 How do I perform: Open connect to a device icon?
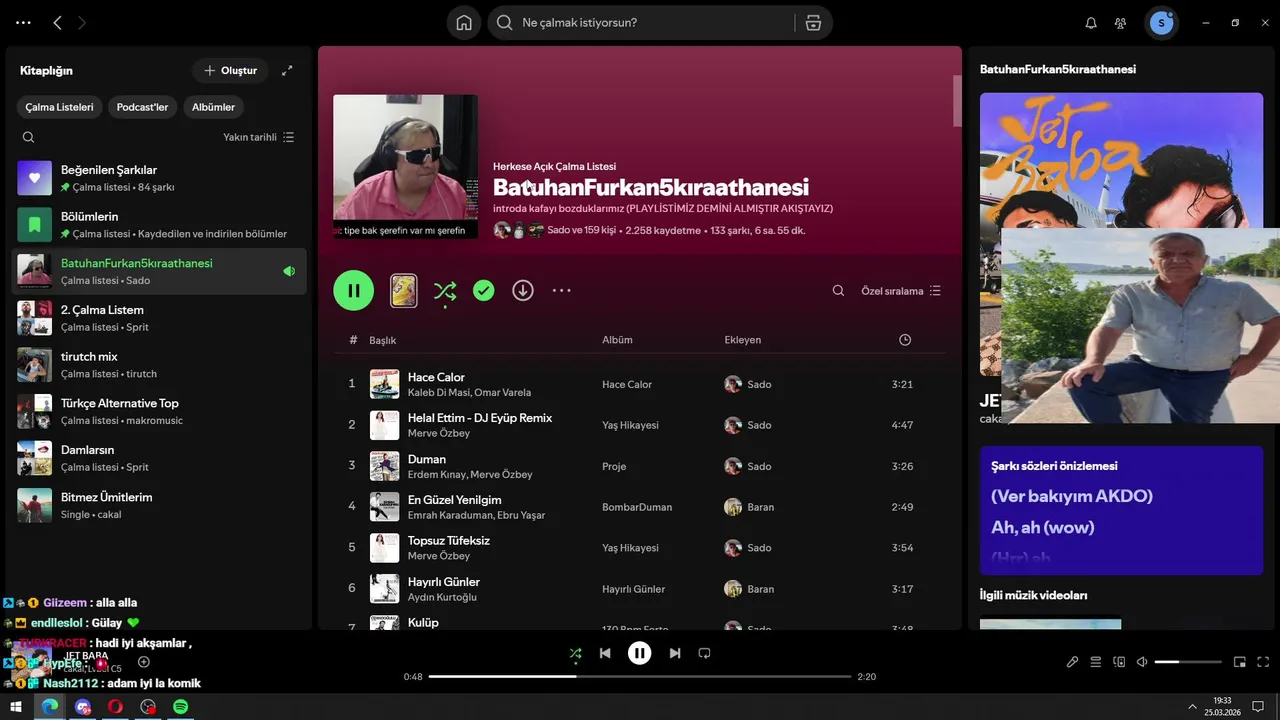(x=1119, y=662)
